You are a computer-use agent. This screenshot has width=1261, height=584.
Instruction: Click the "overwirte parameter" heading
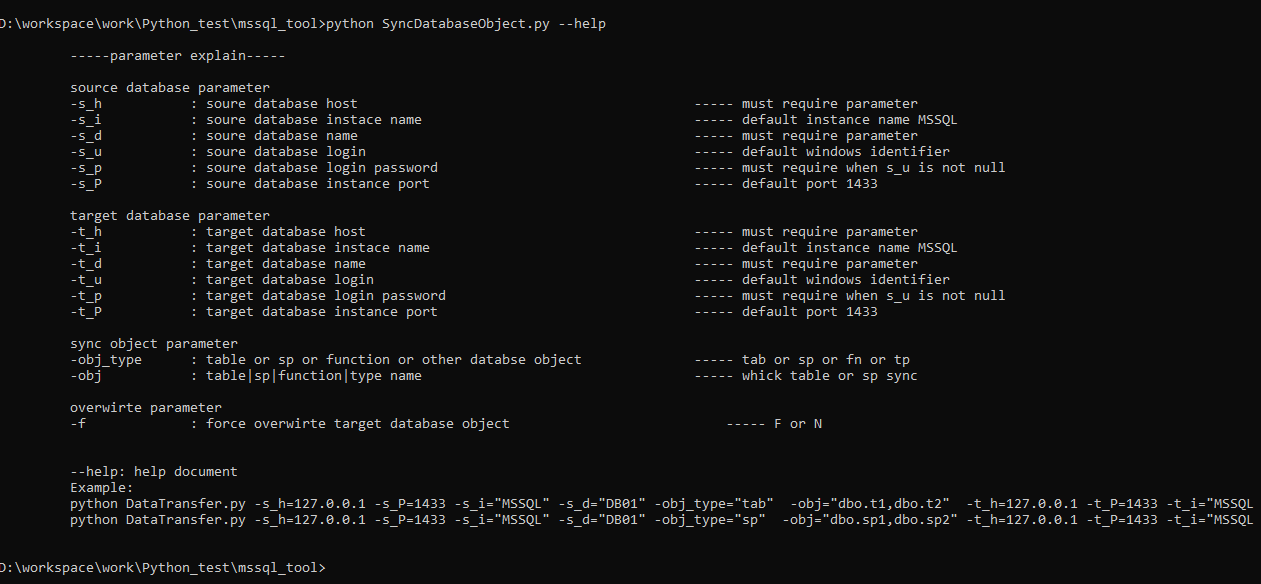point(146,408)
